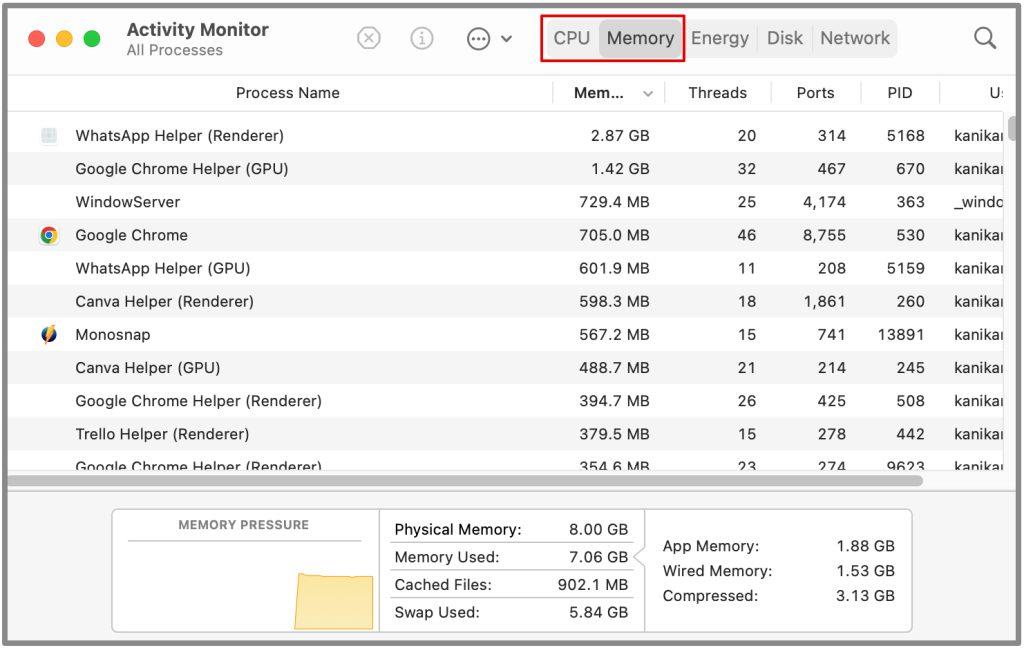
Task: Expand the chevron beside the ellipsis button
Action: [x=506, y=39]
